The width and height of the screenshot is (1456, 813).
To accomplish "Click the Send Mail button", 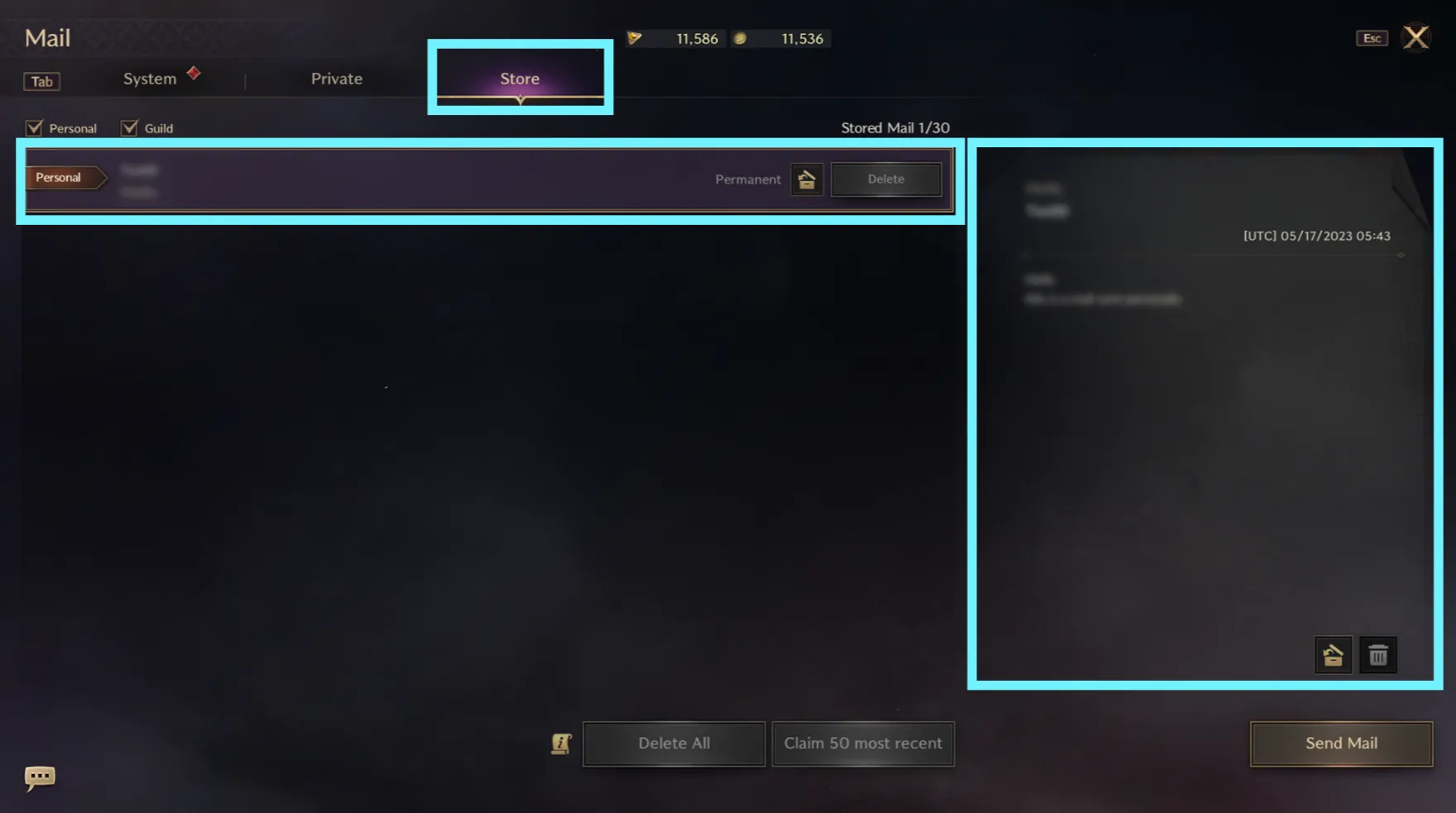I will (1341, 744).
